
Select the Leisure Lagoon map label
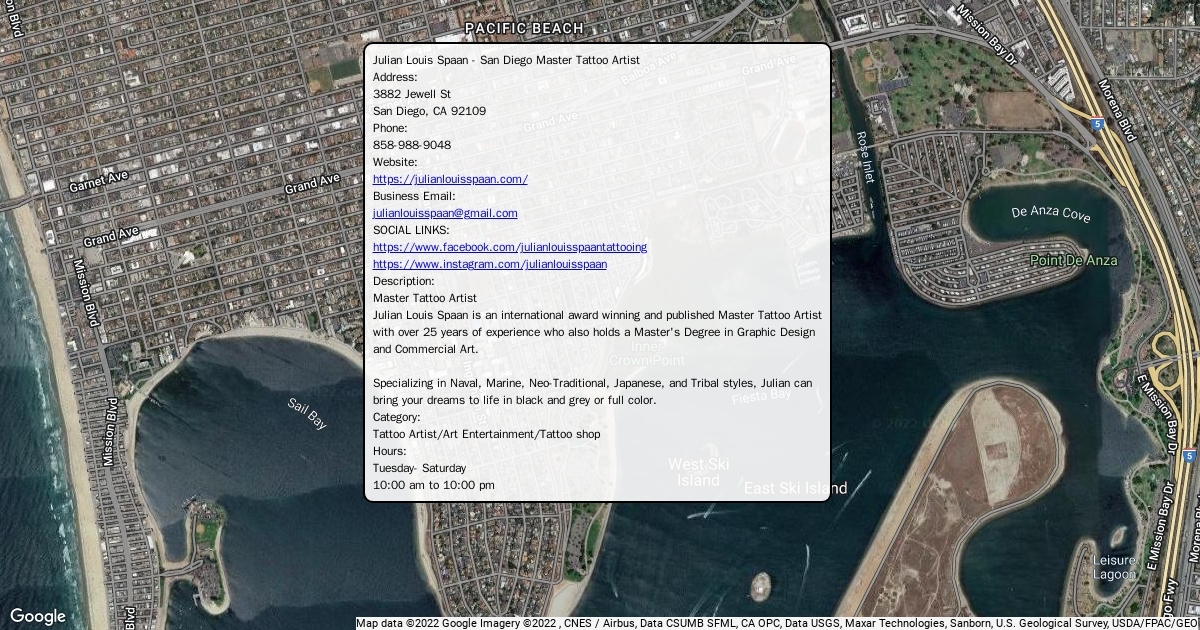point(1113,567)
